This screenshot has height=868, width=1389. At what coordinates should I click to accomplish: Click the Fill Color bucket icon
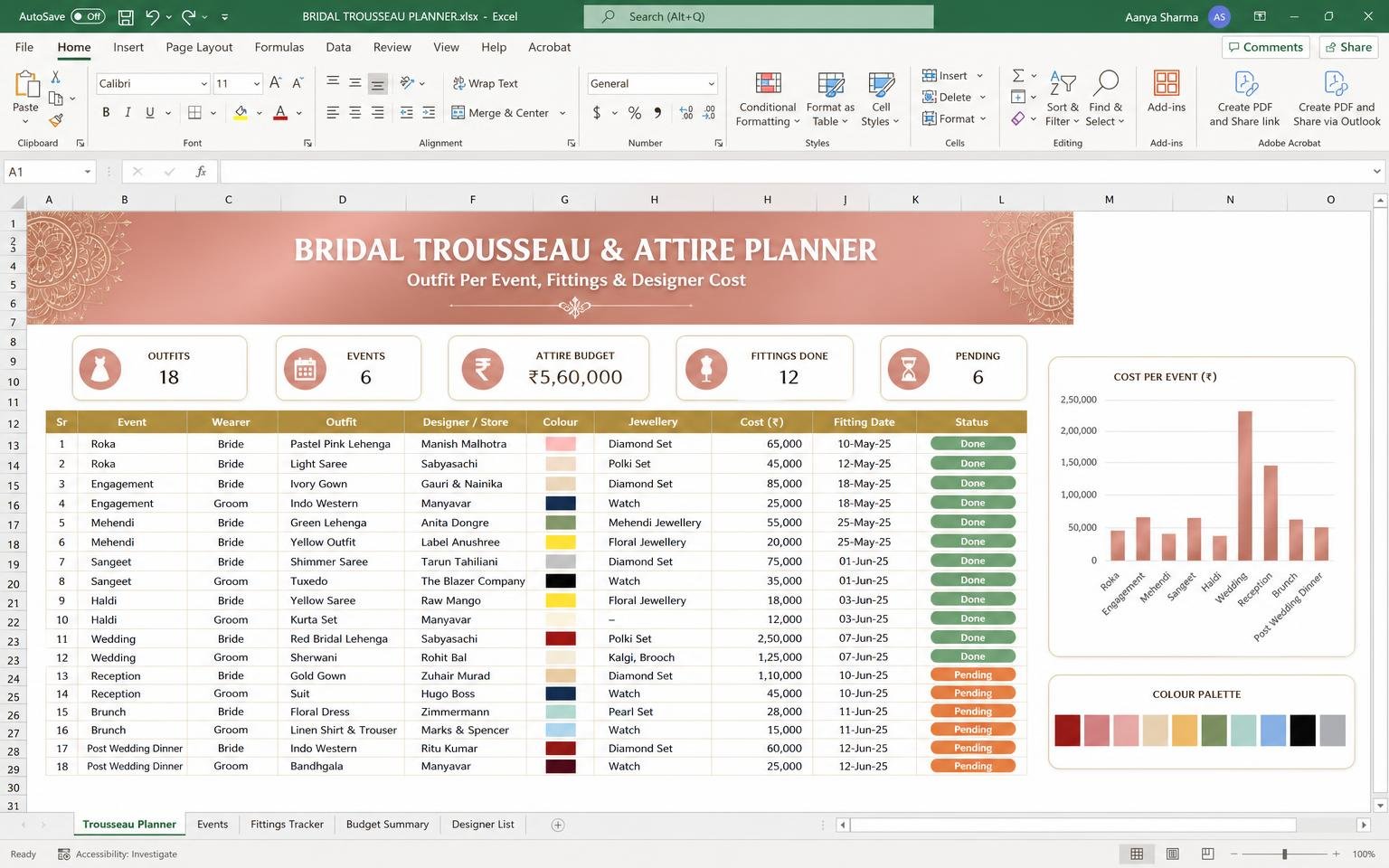click(x=241, y=113)
